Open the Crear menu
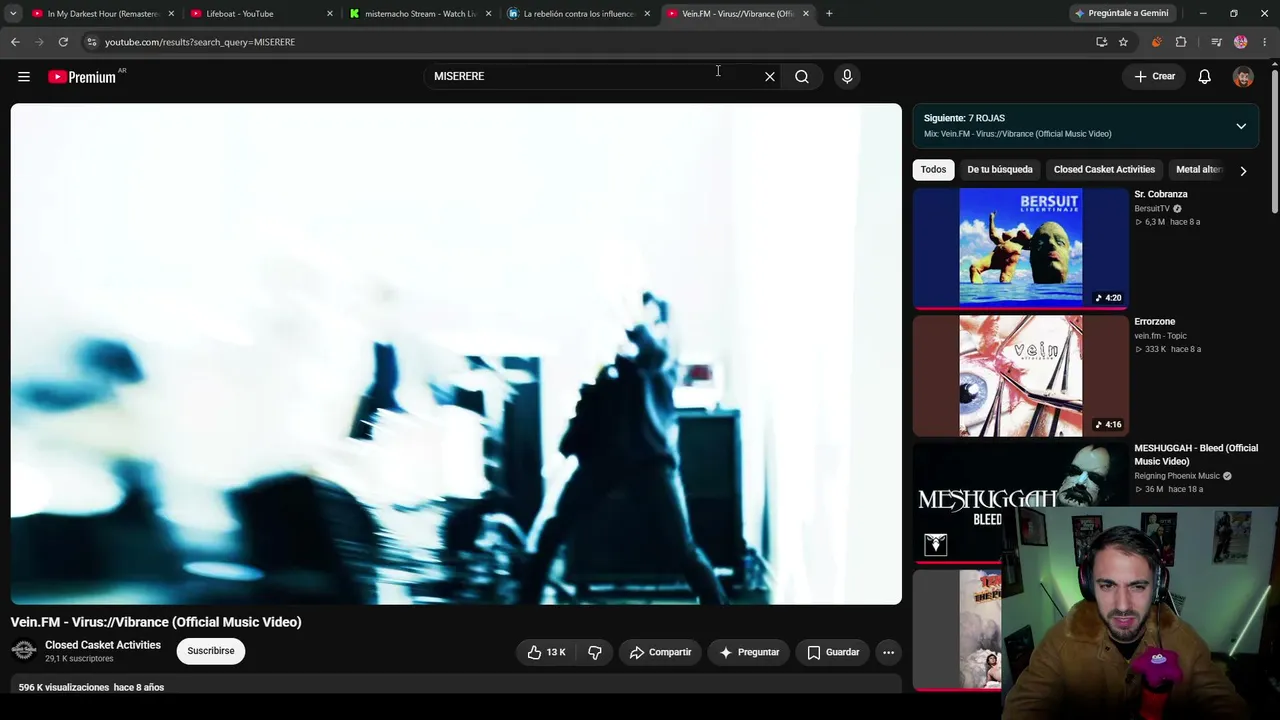The image size is (1280, 720). [x=1154, y=76]
